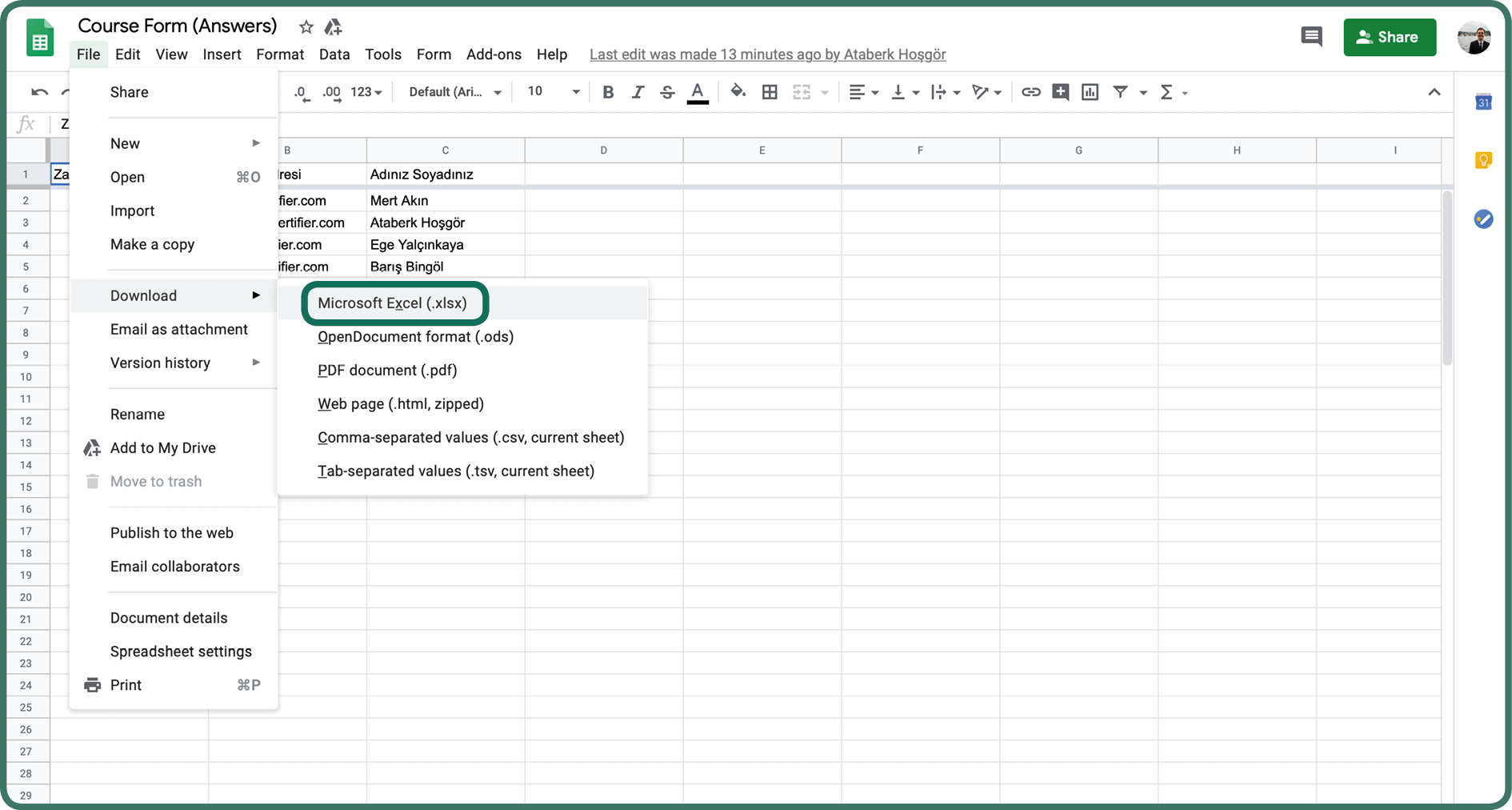The width and height of the screenshot is (1512, 810).
Task: Insert a chart icon
Action: click(1090, 92)
